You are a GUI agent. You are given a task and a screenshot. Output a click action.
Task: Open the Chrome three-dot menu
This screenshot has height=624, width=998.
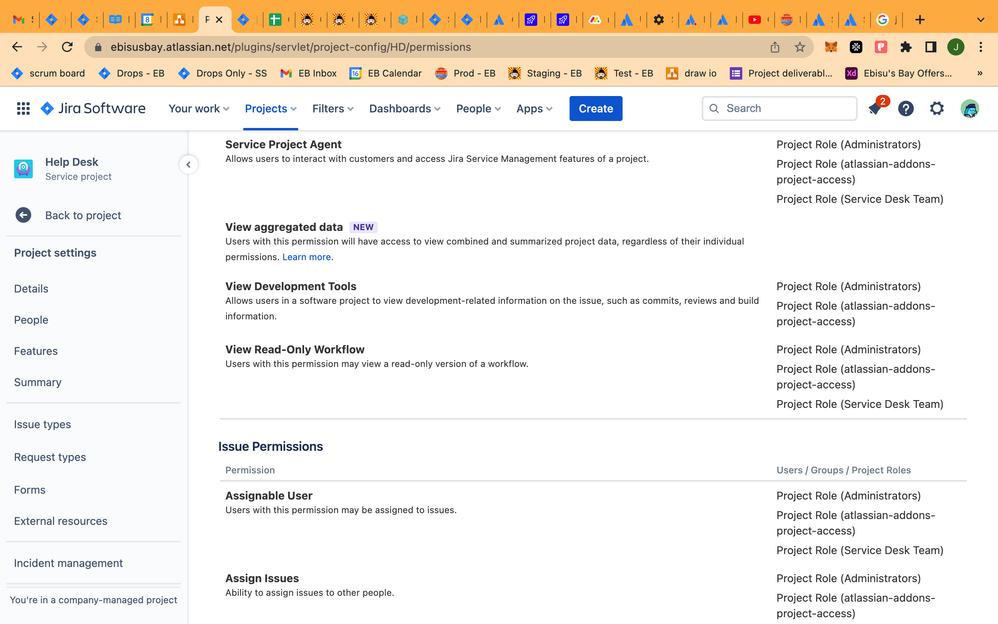(x=981, y=47)
